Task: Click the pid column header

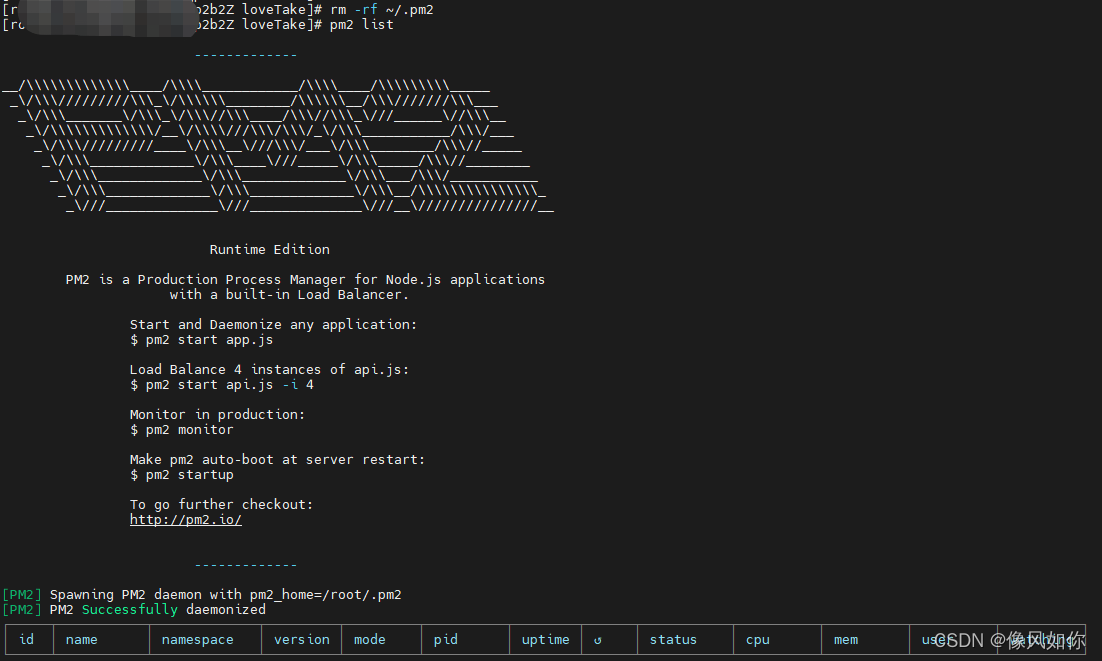Action: [x=445, y=639]
